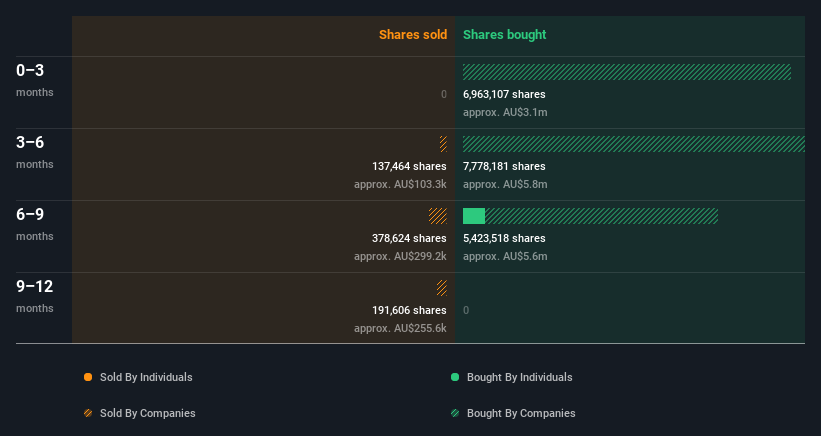Viewport: 821px width, 436px height.
Task: Click 'approx. AU$3.1m' value
Action: (x=505, y=113)
